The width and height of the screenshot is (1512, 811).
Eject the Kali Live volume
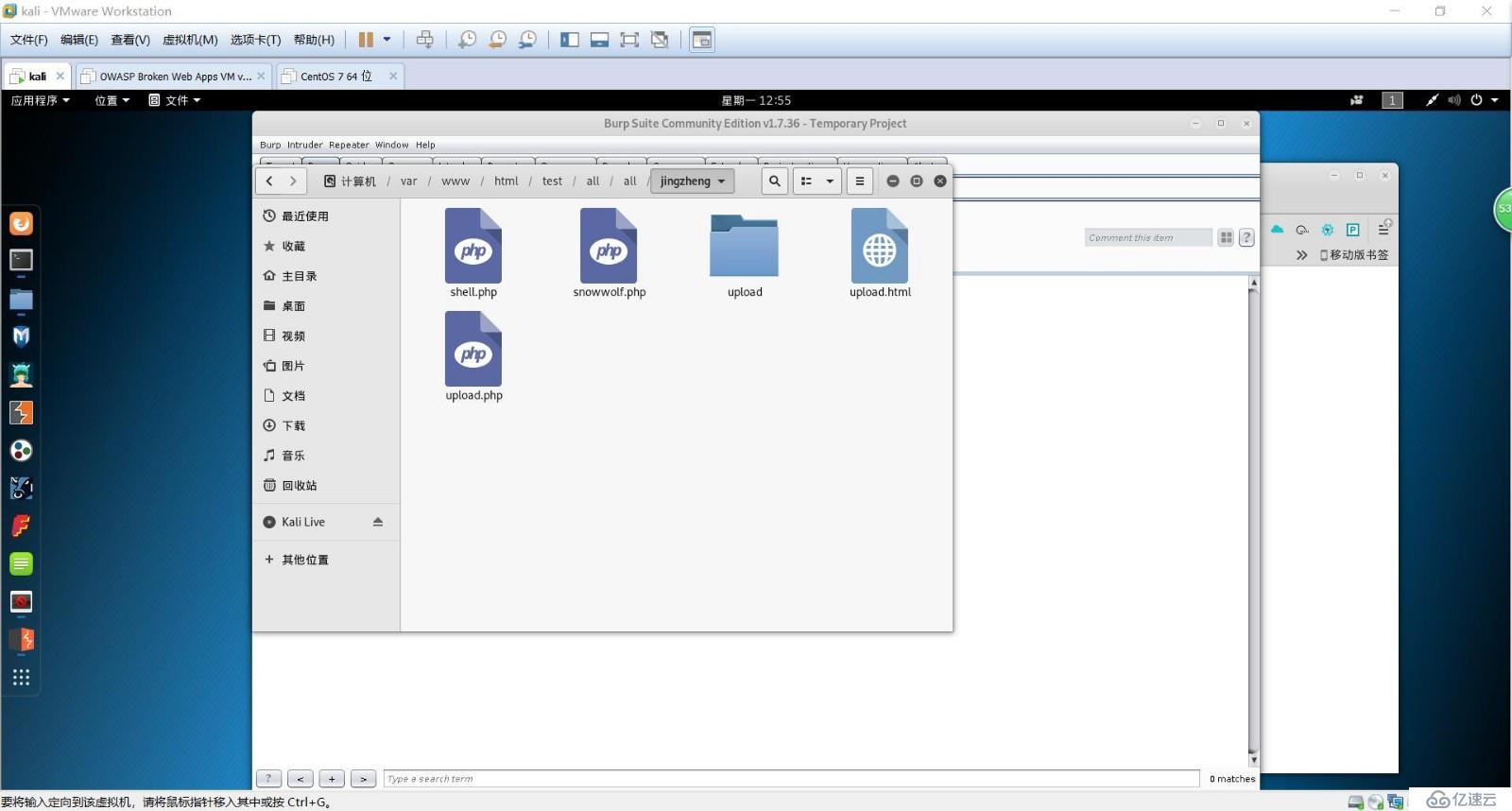coord(378,522)
